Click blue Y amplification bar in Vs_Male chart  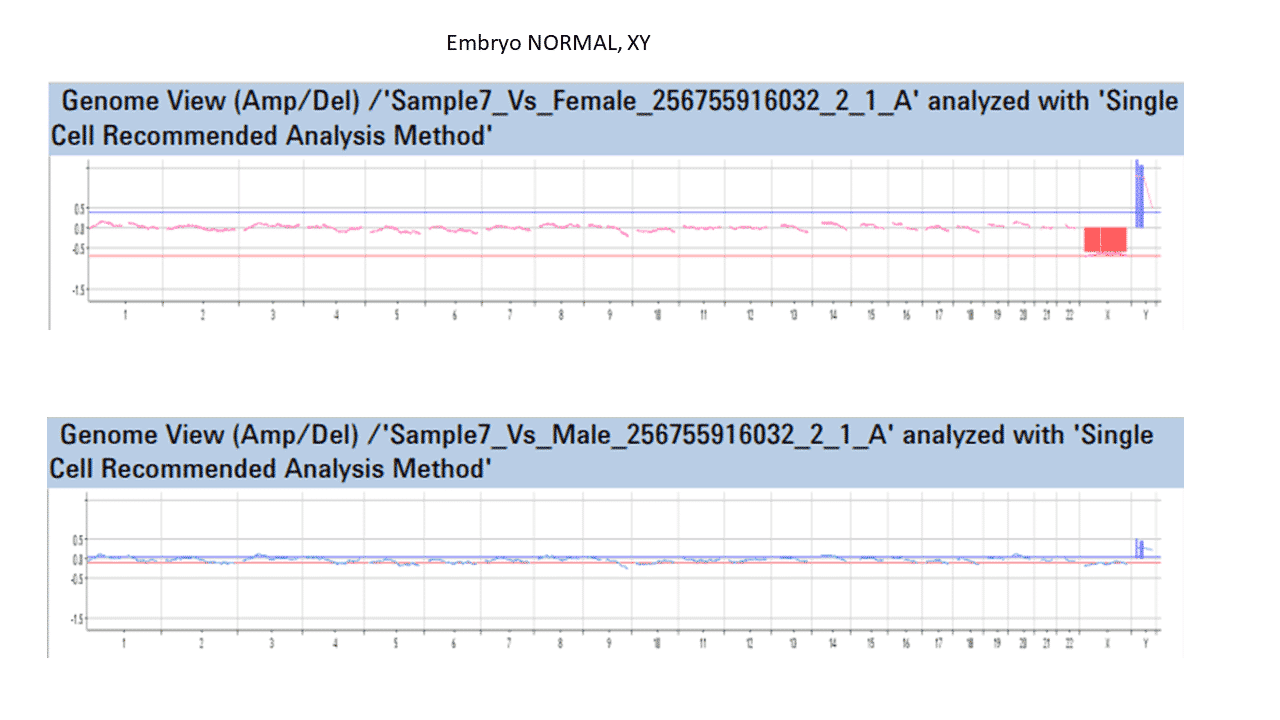pyautogui.click(x=1139, y=549)
